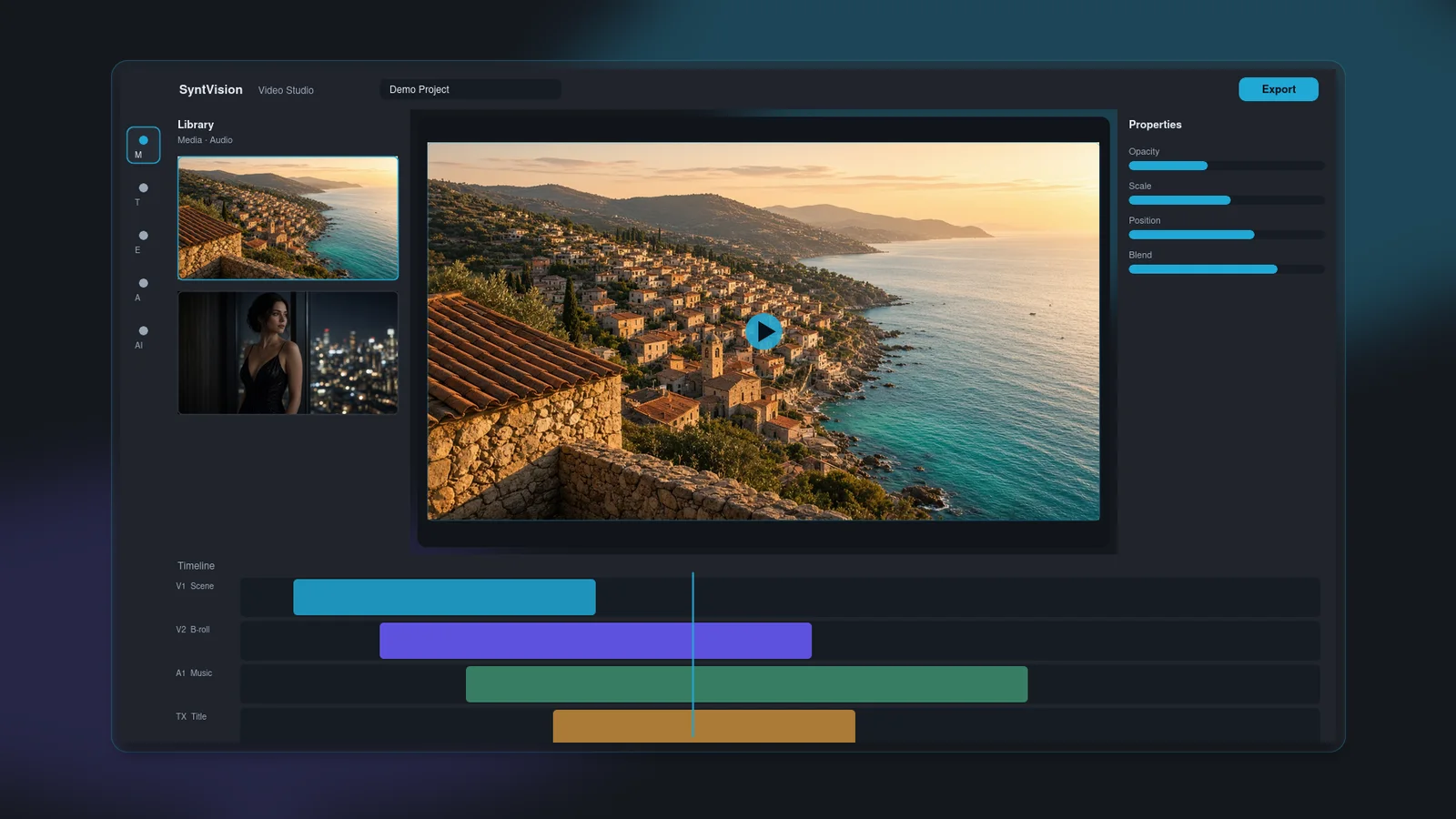Click the Properties panel heading

(1155, 125)
